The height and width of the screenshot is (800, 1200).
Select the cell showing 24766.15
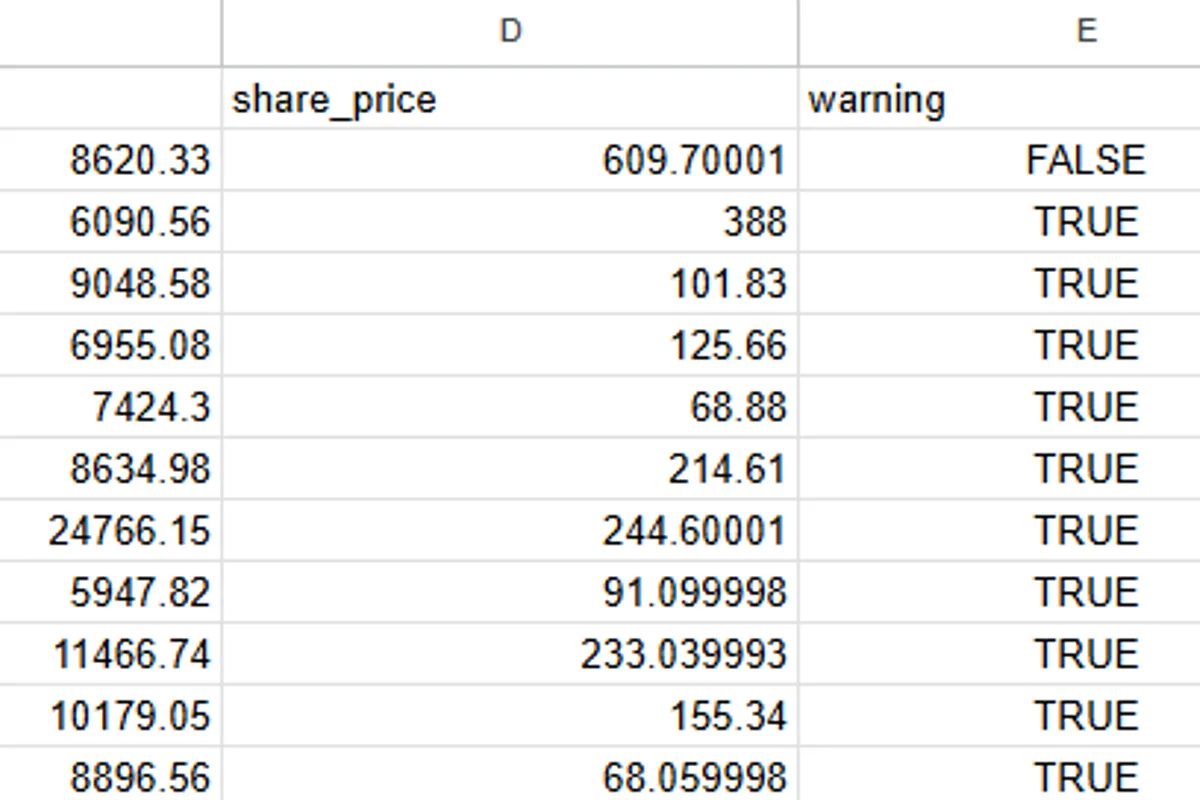[x=110, y=531]
